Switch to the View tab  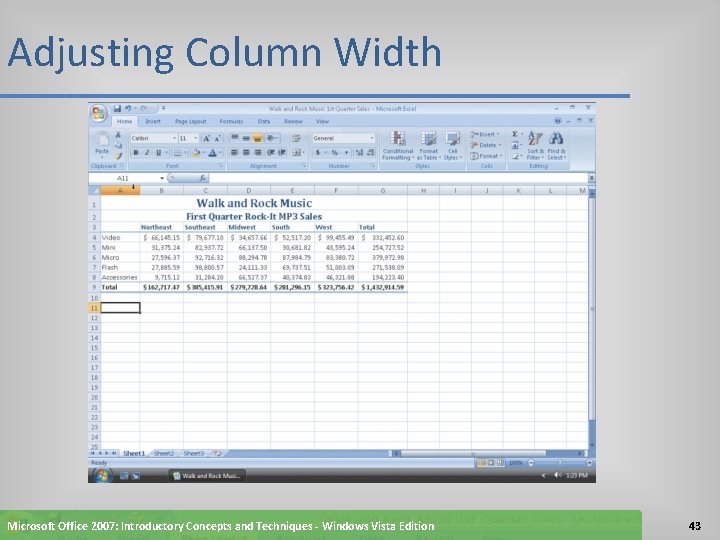click(x=322, y=121)
